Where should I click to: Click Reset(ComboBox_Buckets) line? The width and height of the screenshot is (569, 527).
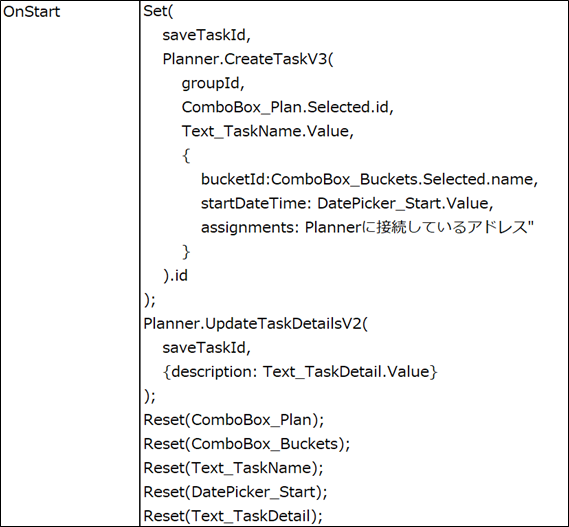pyautogui.click(x=247, y=444)
